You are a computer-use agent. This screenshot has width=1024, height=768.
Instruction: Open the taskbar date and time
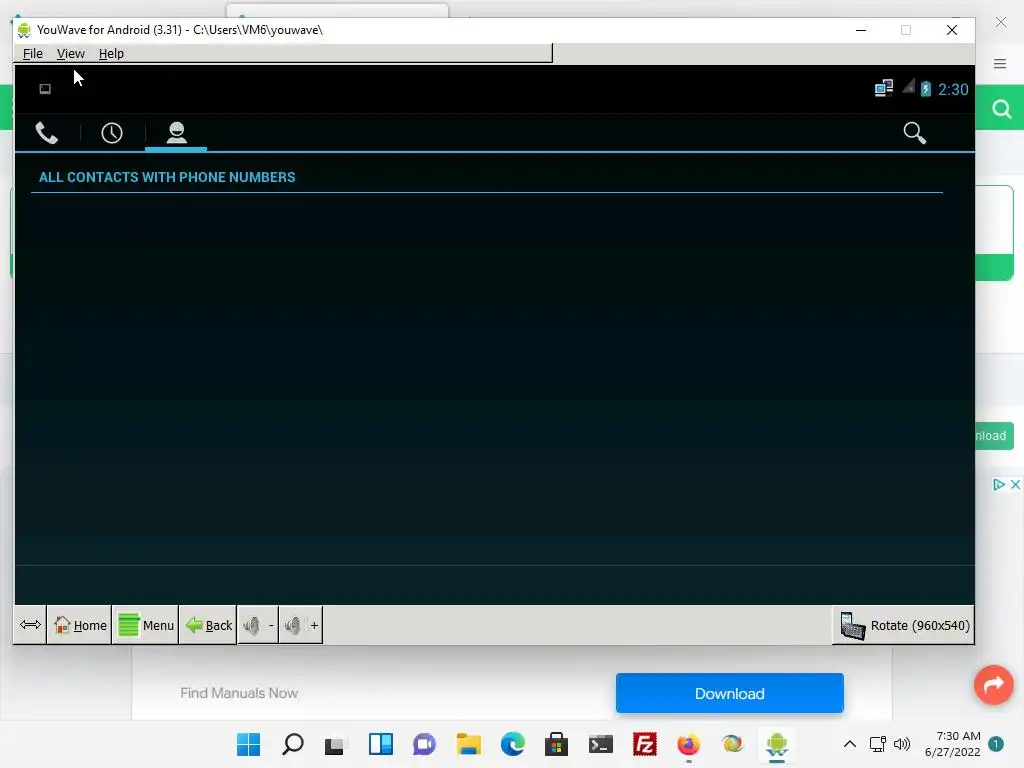tap(952, 744)
